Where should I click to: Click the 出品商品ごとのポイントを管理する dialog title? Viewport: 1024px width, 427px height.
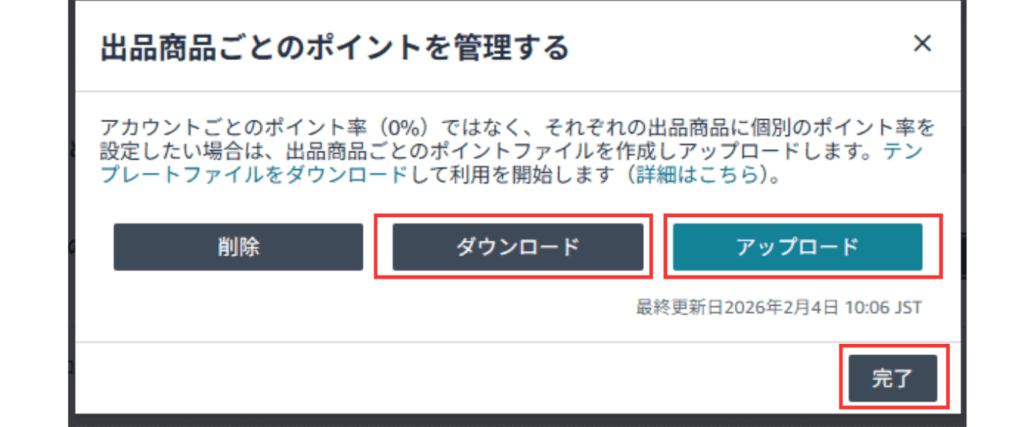click(334, 47)
